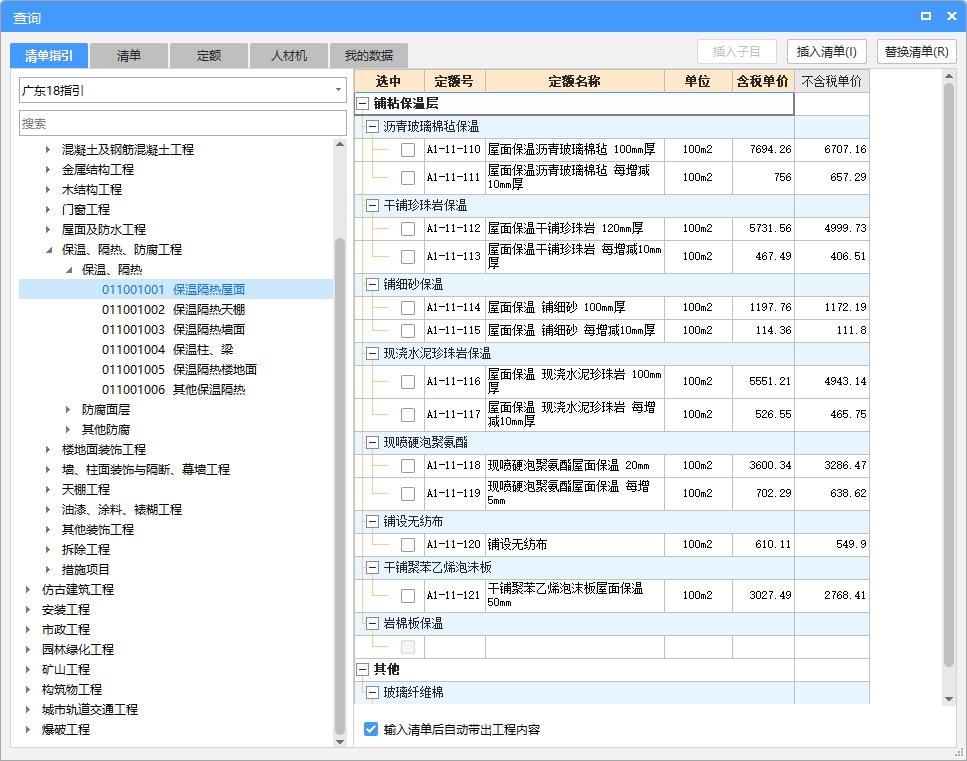
Task: Expand the 防腐面层 tree node
Action: 68,410
